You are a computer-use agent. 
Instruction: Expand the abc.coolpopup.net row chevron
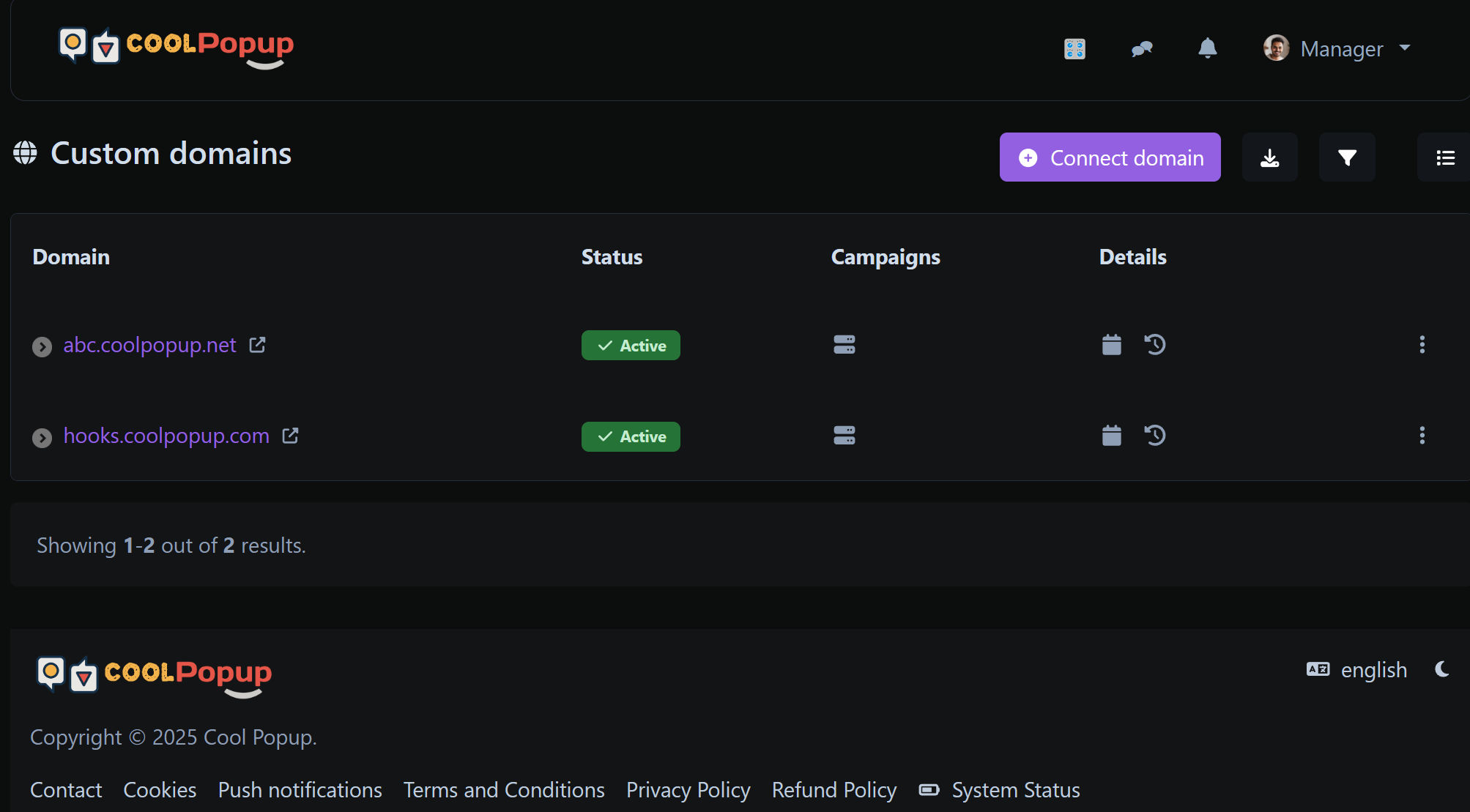point(42,346)
